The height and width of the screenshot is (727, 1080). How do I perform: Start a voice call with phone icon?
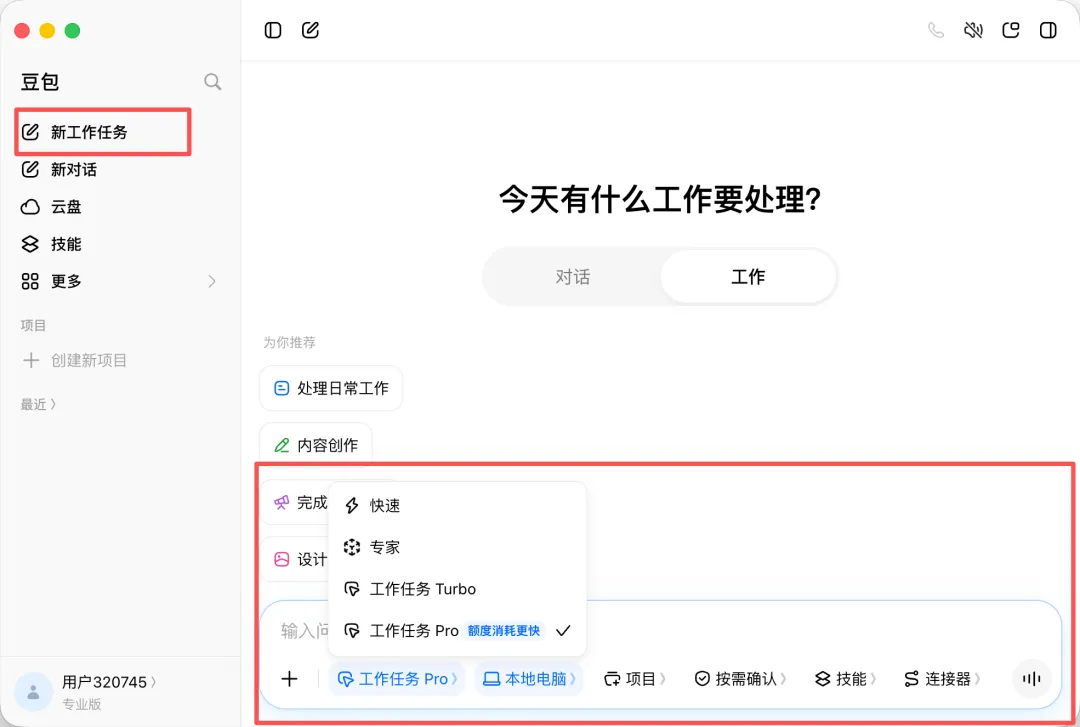[935, 30]
